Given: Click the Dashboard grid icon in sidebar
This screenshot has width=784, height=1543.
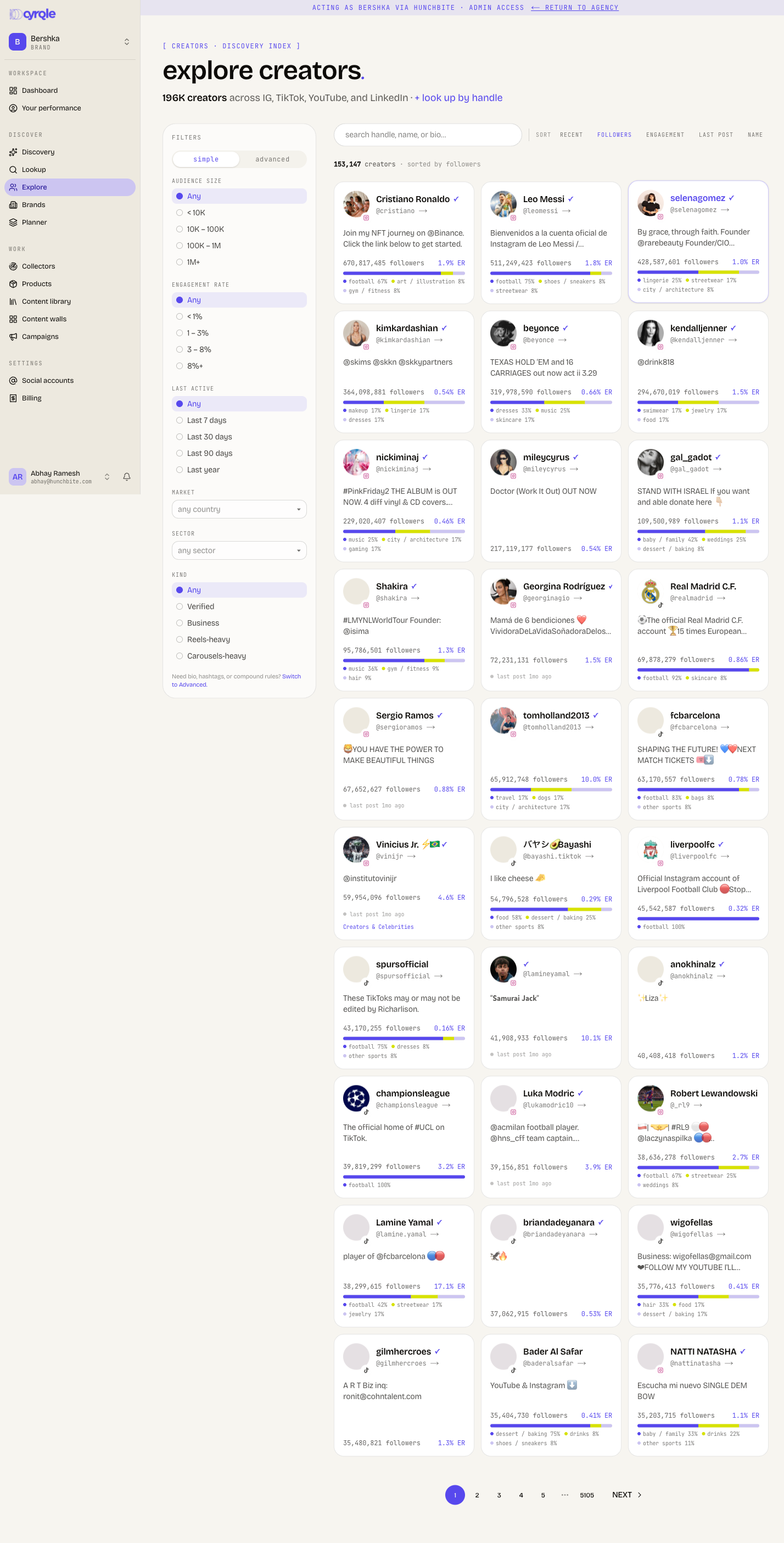Looking at the screenshot, I should [x=13, y=91].
